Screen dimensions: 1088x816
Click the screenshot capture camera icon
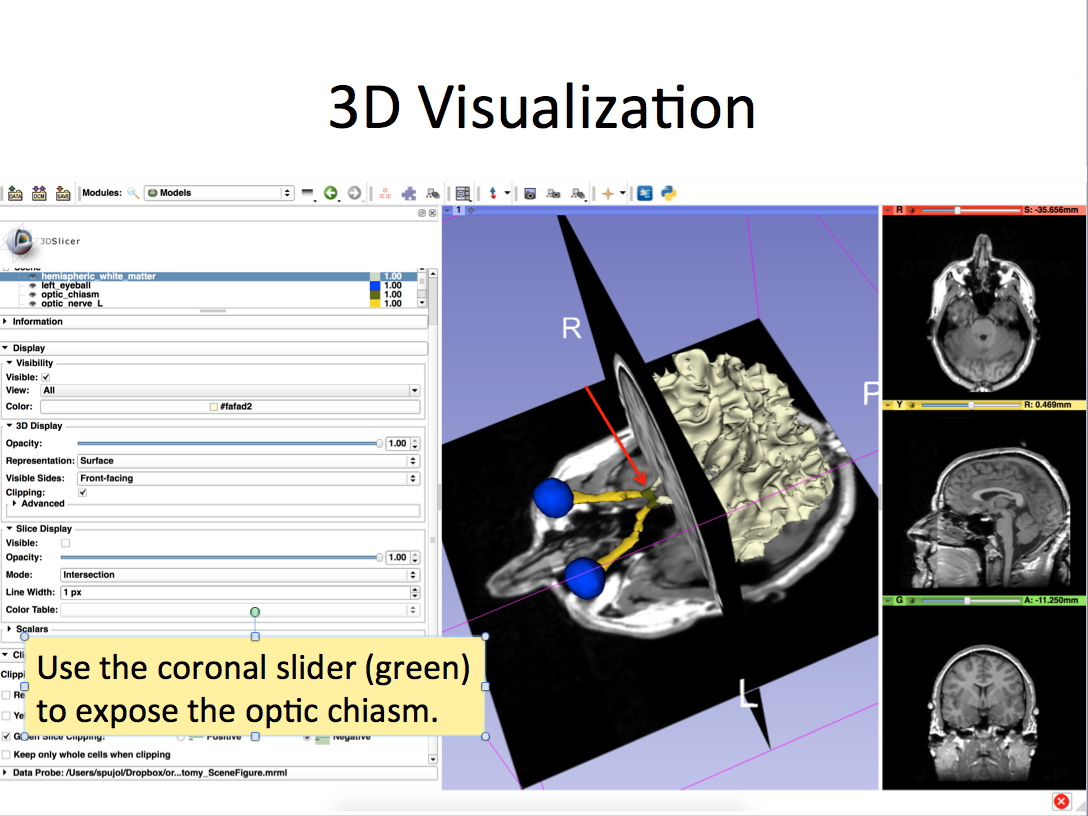530,194
